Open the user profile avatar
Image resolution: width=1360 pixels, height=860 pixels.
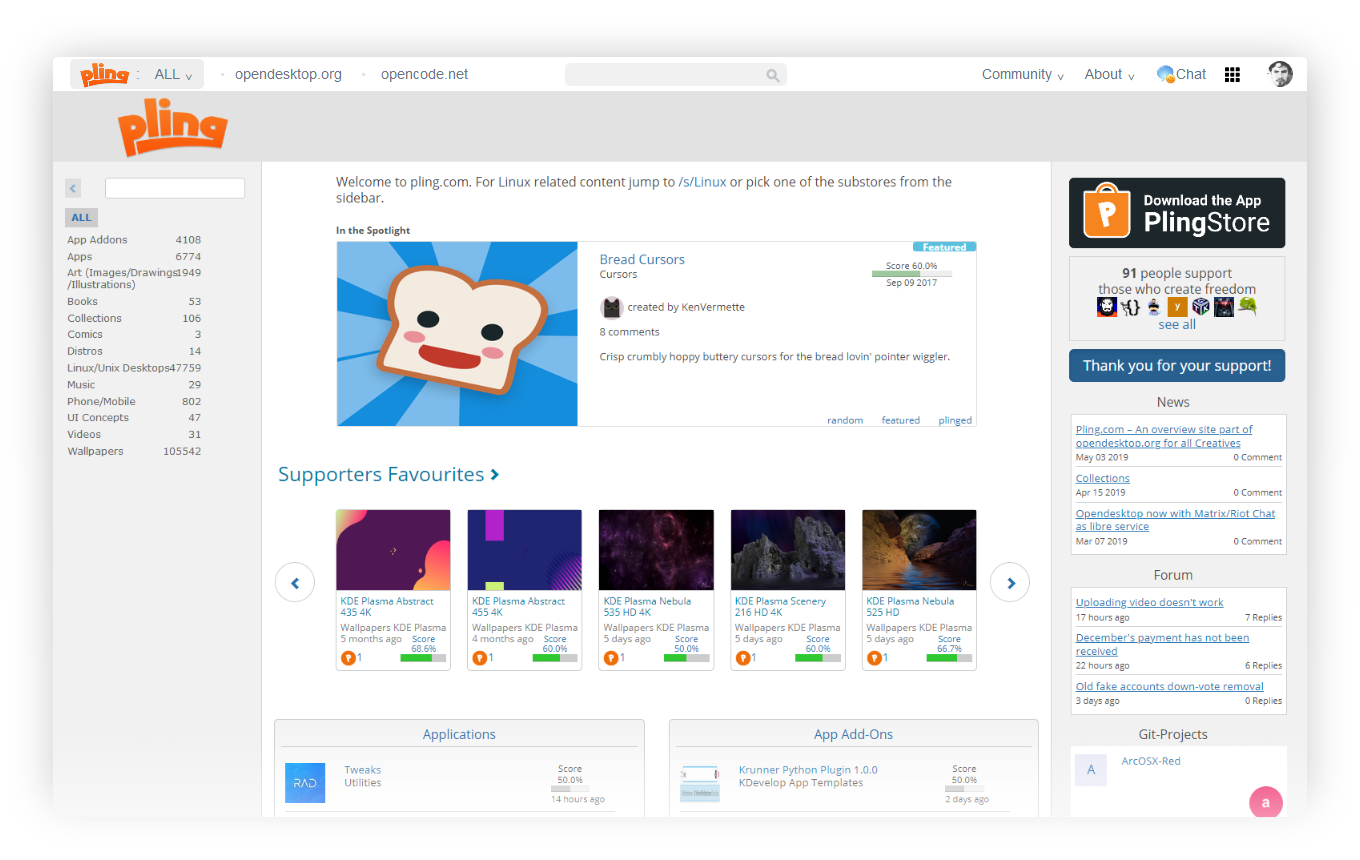point(1280,74)
